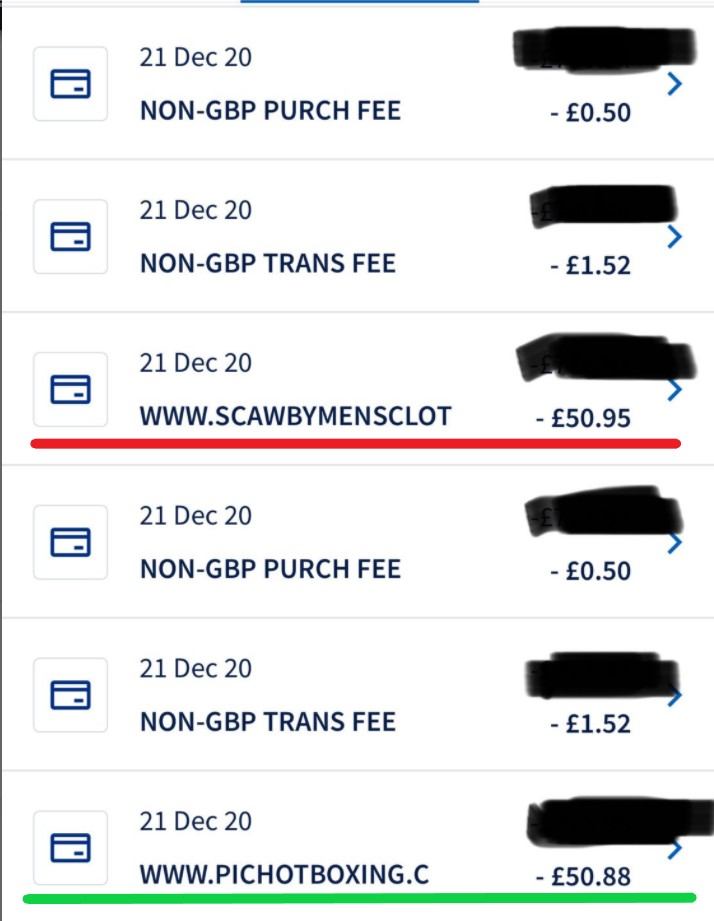Click the card icon of the topmost PURCH FEE
The height and width of the screenshot is (921, 714).
coord(70,84)
